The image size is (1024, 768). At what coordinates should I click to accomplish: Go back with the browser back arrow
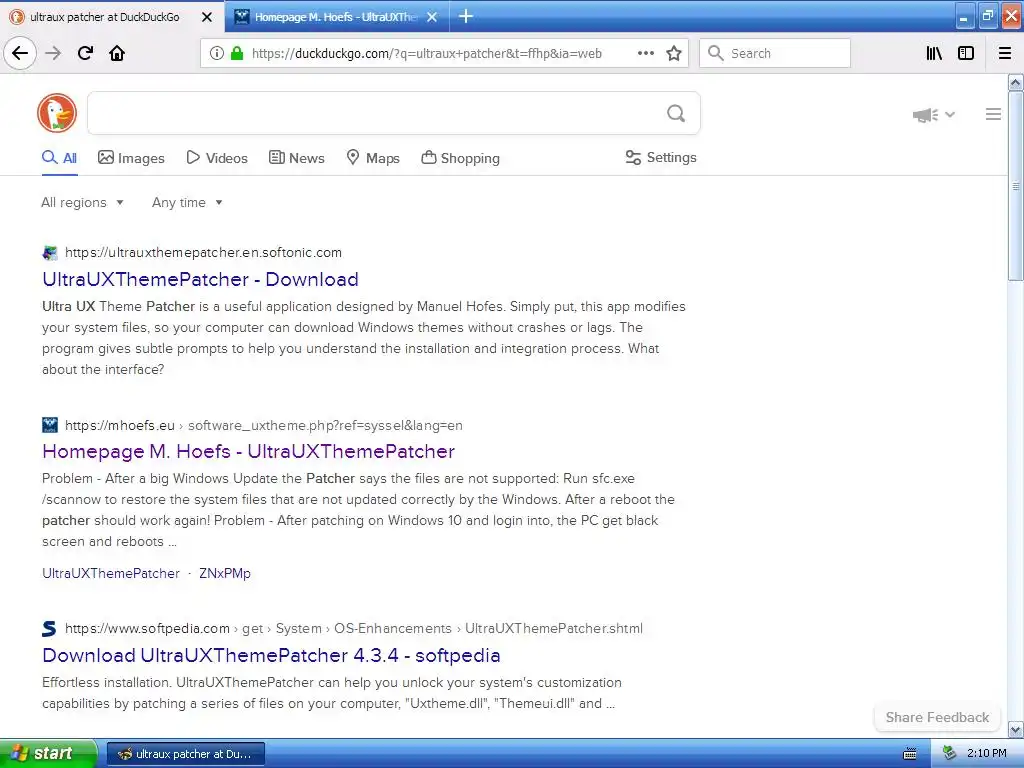click(x=20, y=53)
